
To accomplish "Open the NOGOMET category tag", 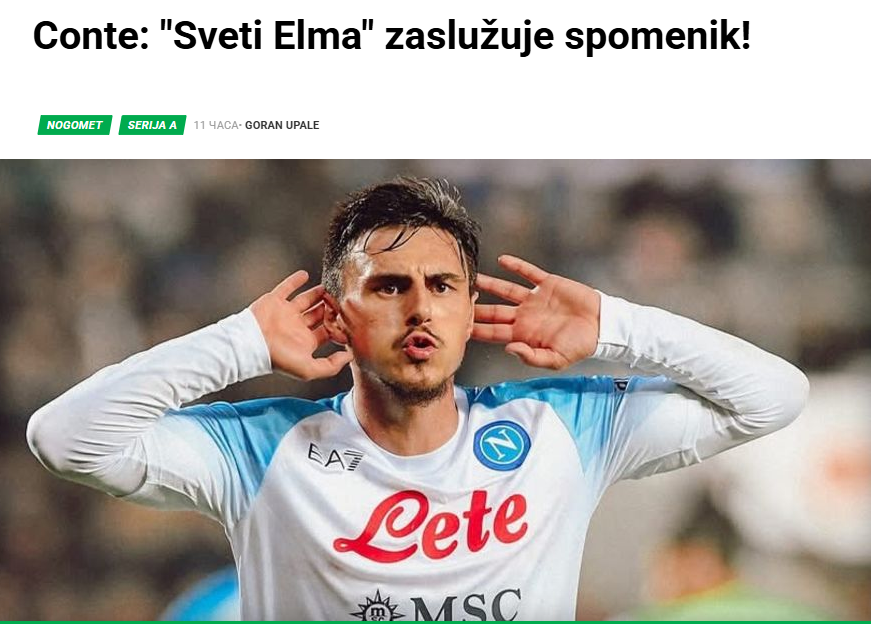I will coord(75,125).
